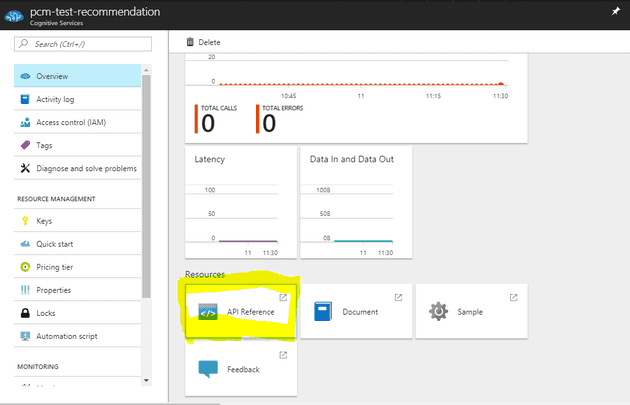
Task: Click the wrench Diagnose icon
Action: 25,168
